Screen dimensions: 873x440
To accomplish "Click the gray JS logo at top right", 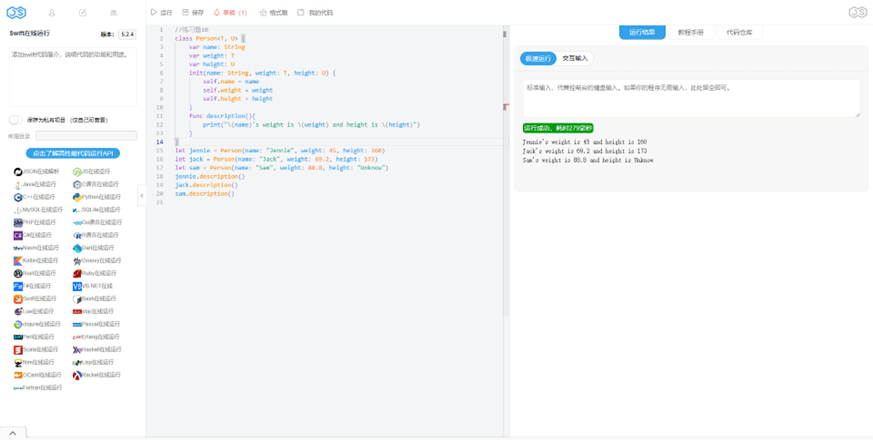I will click(x=857, y=12).
